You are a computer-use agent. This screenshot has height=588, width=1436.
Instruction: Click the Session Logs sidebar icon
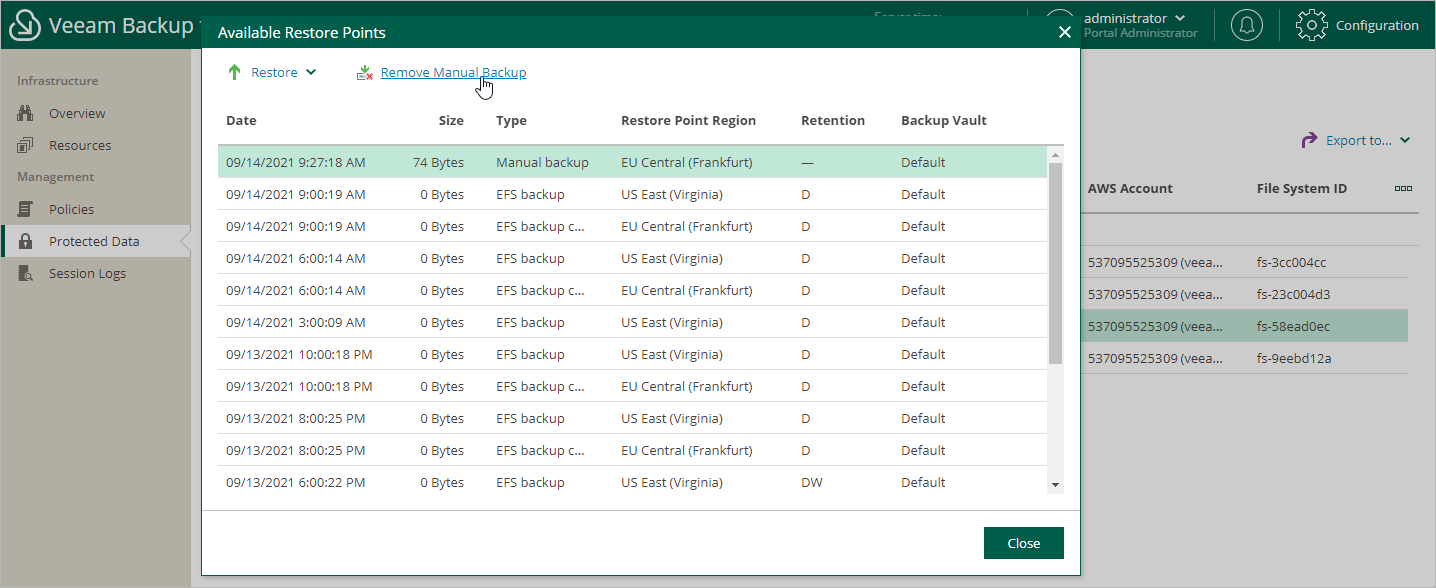point(26,273)
